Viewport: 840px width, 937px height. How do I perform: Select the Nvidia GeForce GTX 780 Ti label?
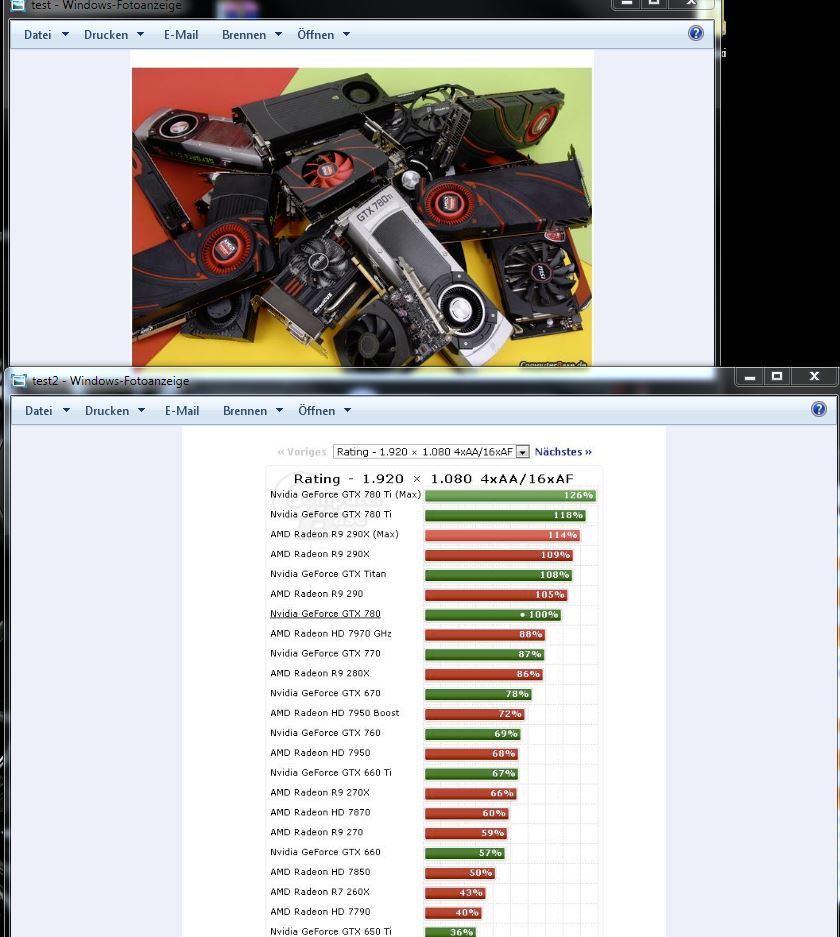tap(330, 515)
